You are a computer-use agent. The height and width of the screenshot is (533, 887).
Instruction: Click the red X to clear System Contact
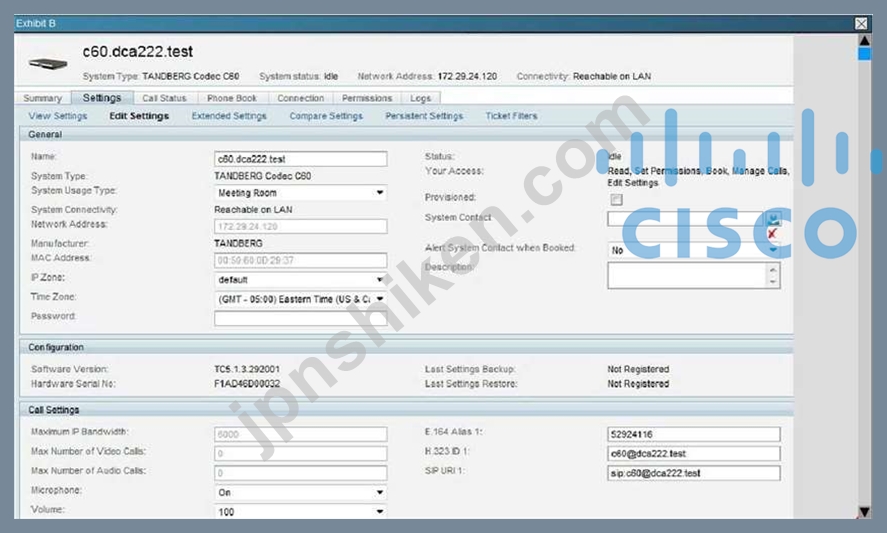(772, 234)
